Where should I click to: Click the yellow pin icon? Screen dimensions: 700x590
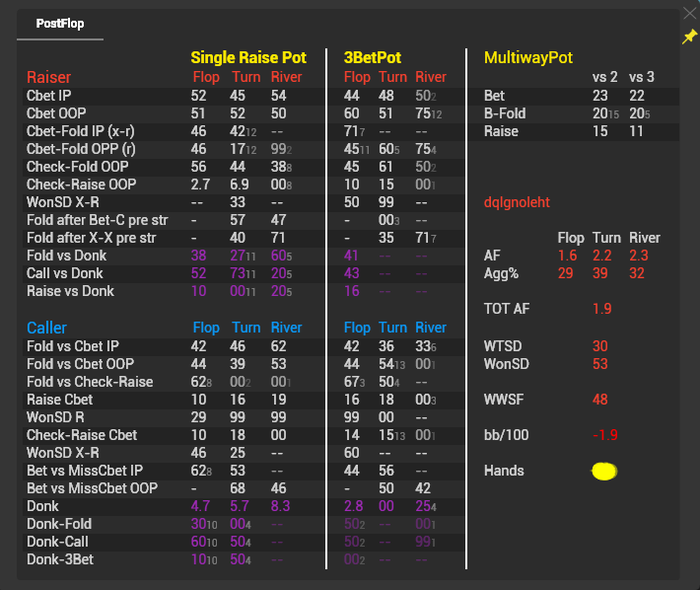[x=689, y=37]
